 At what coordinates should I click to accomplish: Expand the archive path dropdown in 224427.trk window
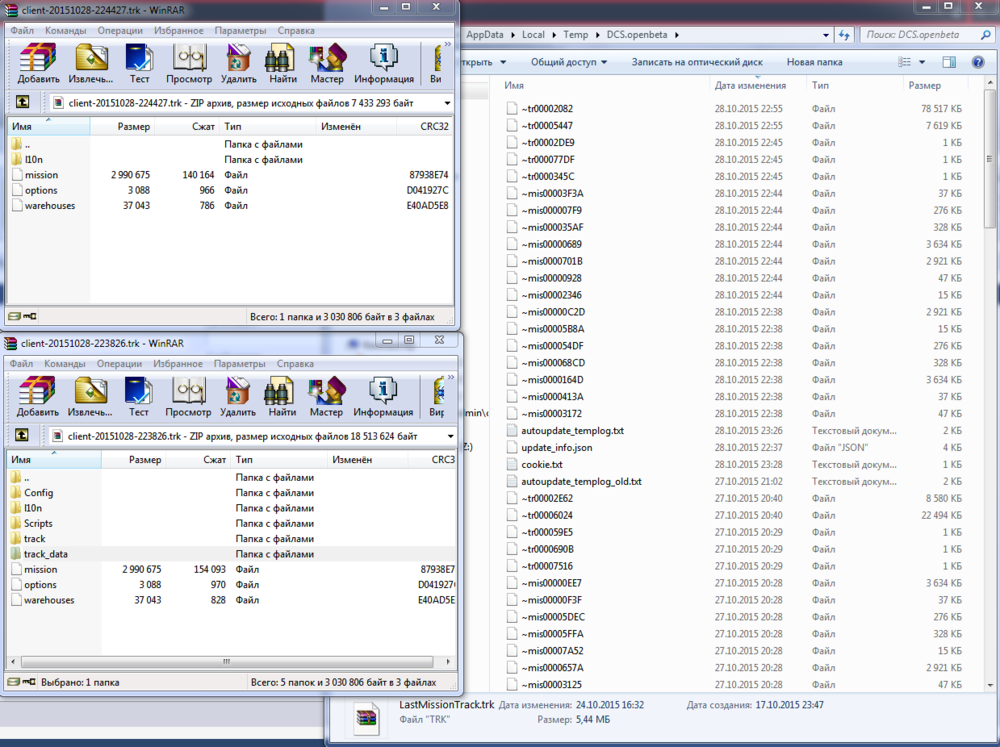(447, 102)
